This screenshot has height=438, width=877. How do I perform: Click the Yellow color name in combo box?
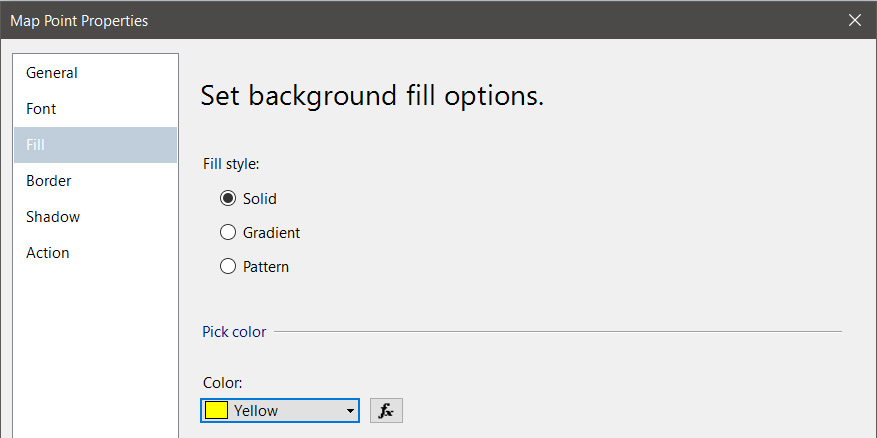(x=256, y=411)
